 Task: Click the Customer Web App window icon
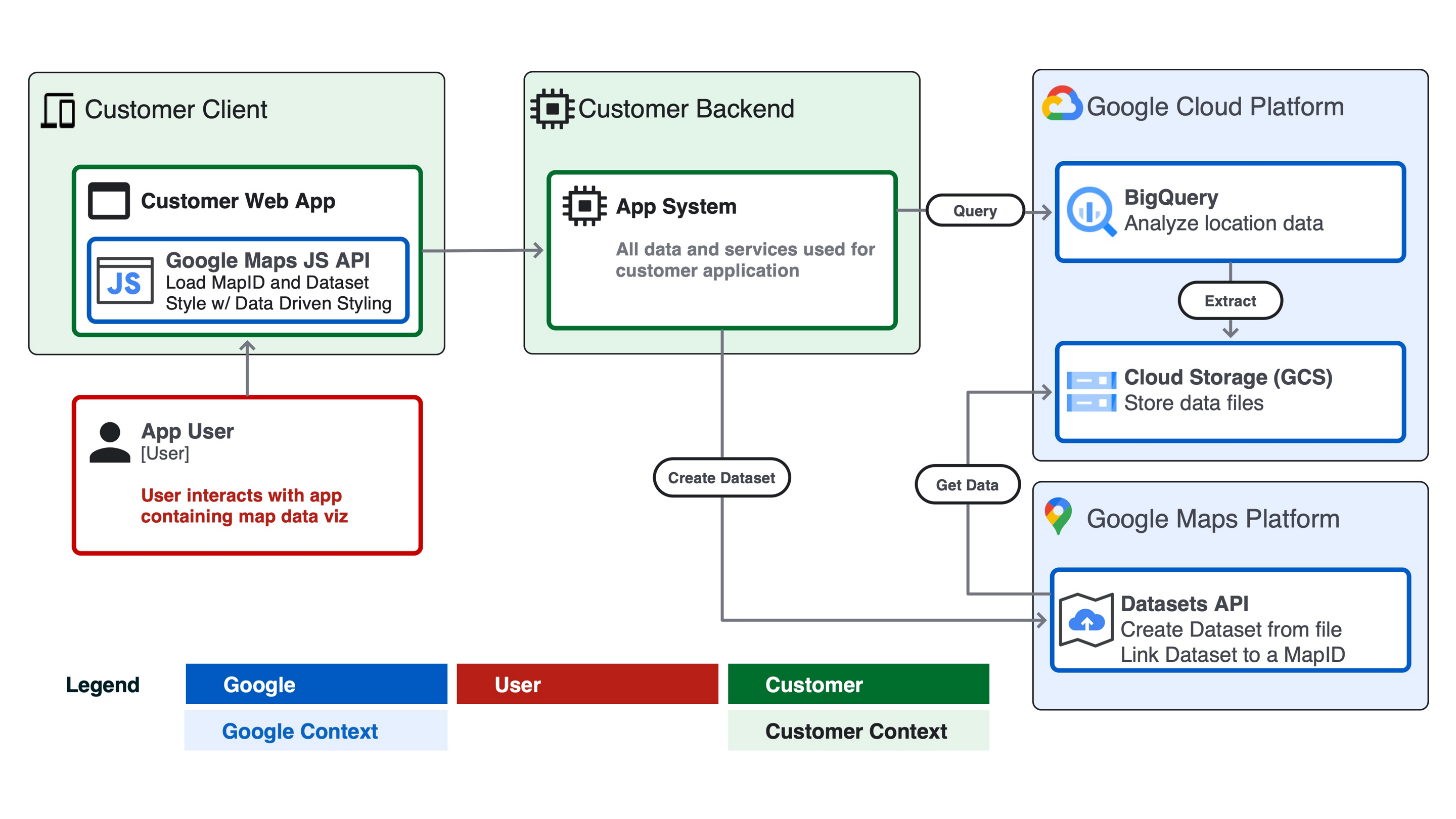109,201
